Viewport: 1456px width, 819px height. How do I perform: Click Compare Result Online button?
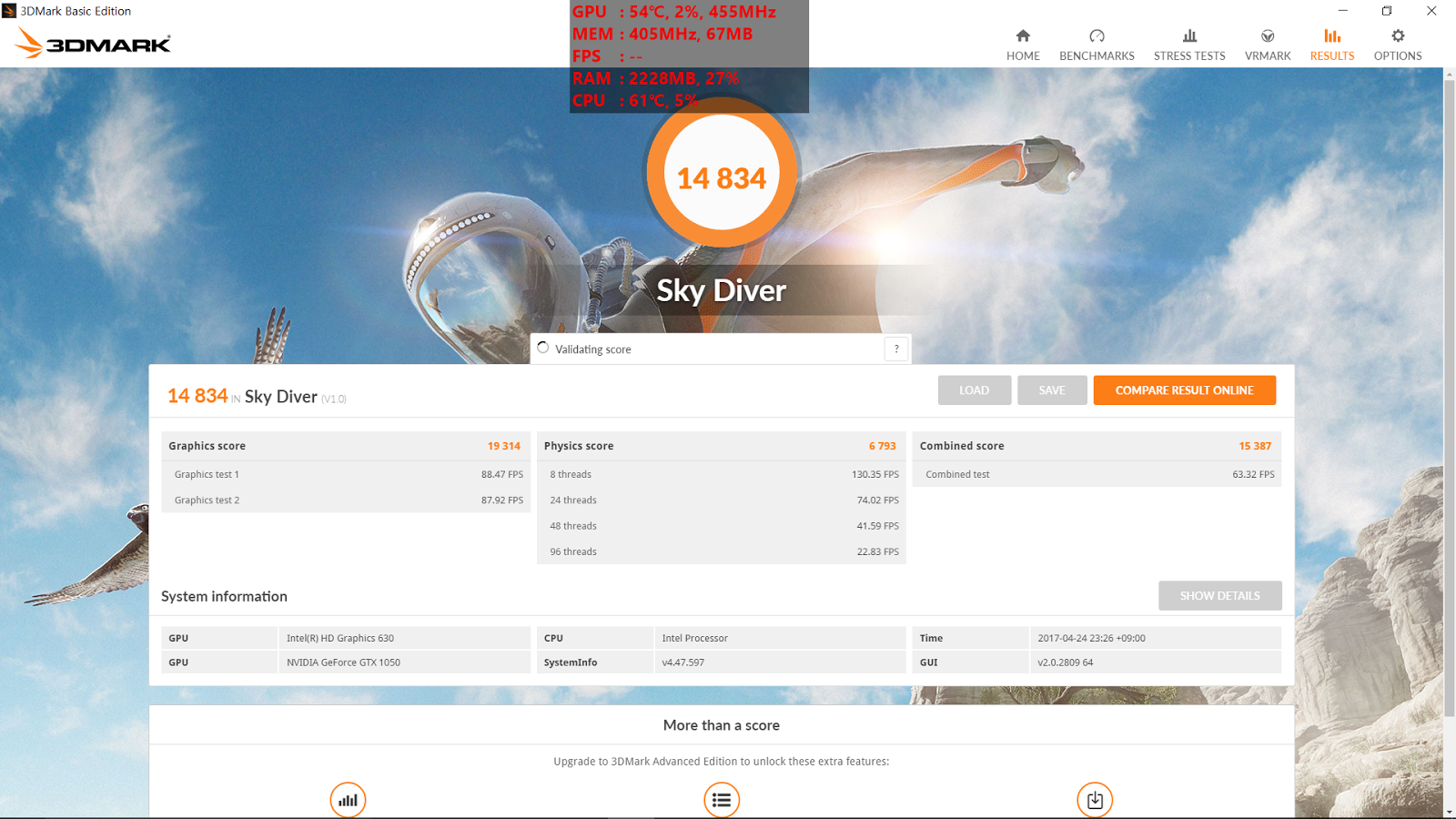coord(1185,390)
